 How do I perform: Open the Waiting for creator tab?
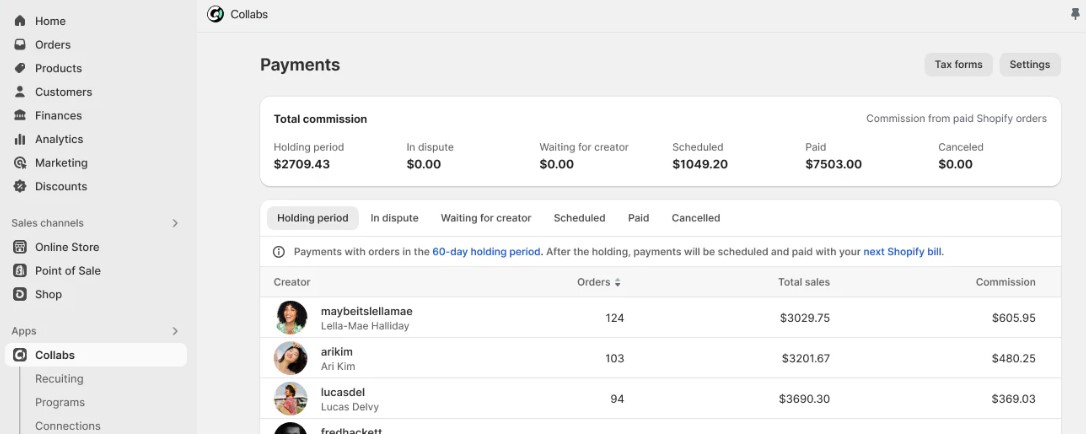point(486,218)
